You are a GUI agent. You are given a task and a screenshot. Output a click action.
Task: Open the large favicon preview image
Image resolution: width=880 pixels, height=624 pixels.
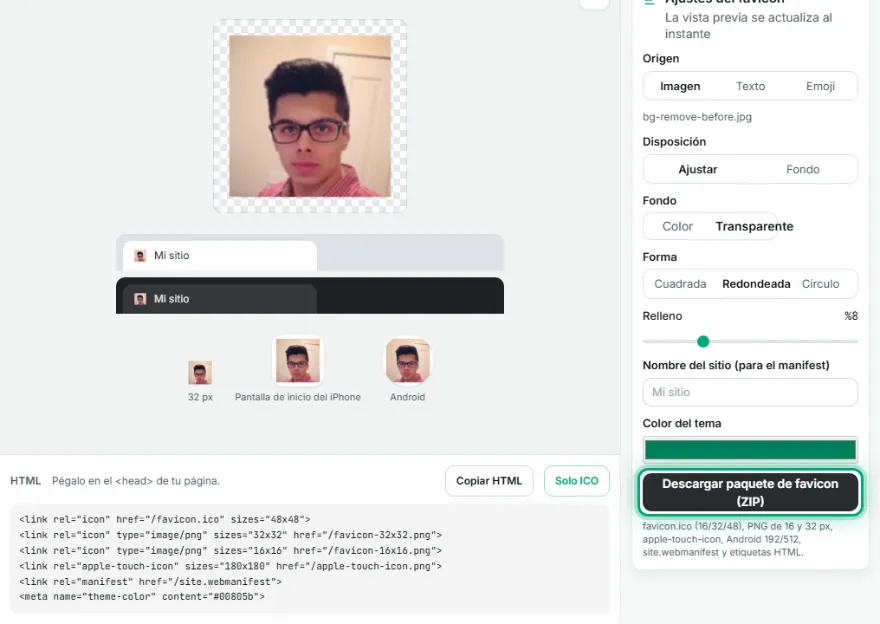click(310, 116)
